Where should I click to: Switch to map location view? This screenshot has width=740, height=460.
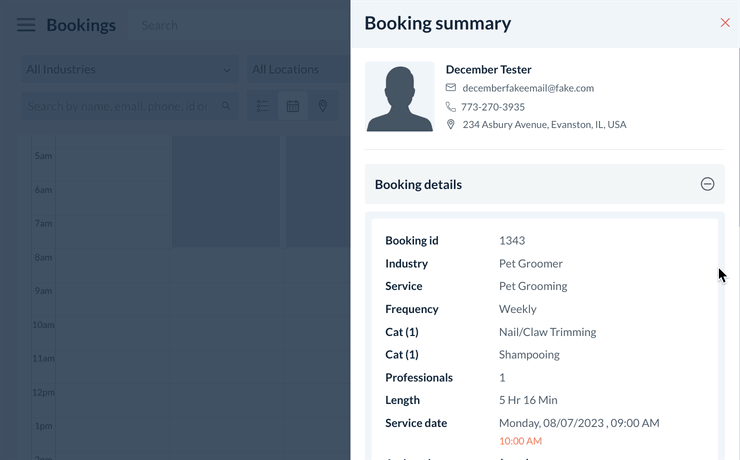coord(322,106)
